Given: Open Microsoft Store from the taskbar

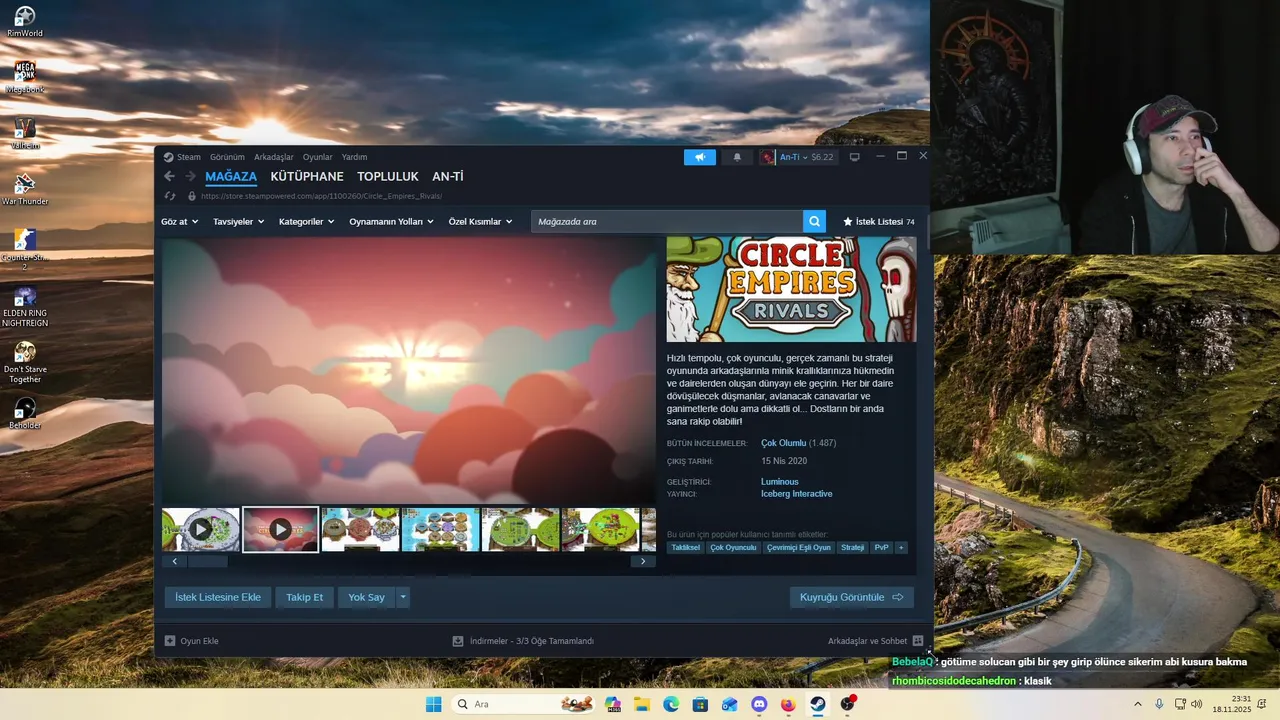Looking at the screenshot, I should [x=700, y=704].
